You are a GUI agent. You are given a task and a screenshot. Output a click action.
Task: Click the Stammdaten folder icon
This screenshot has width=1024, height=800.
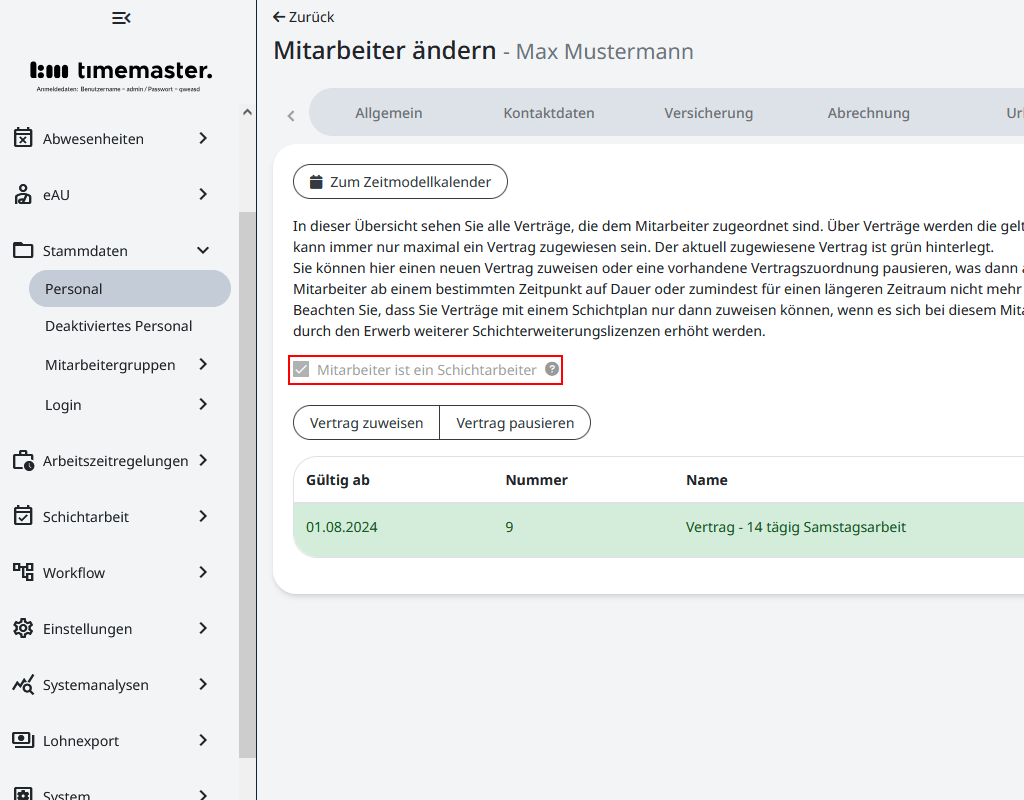pyautogui.click(x=22, y=250)
